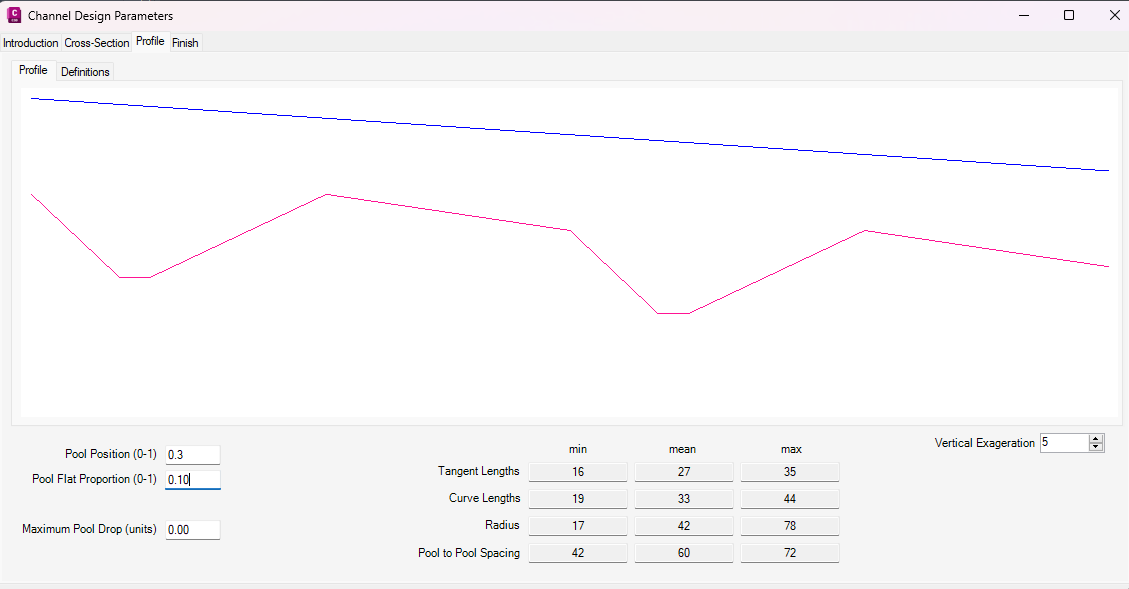Screen dimensions: 1129x589
Task: Decrease Vertical Exaggeration with the down arrow
Action: pyautogui.click(x=1096, y=448)
